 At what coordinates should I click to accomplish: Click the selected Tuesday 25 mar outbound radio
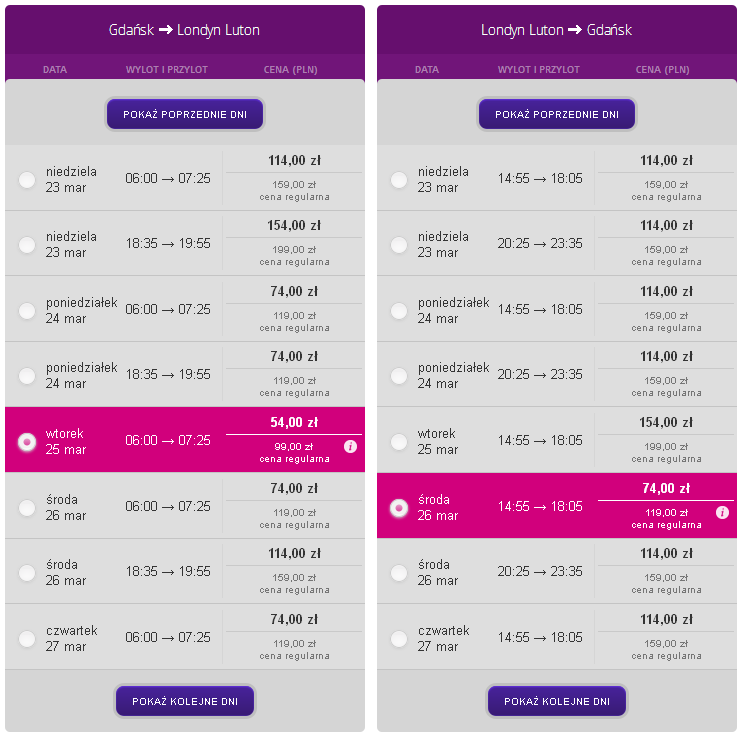pyautogui.click(x=27, y=442)
